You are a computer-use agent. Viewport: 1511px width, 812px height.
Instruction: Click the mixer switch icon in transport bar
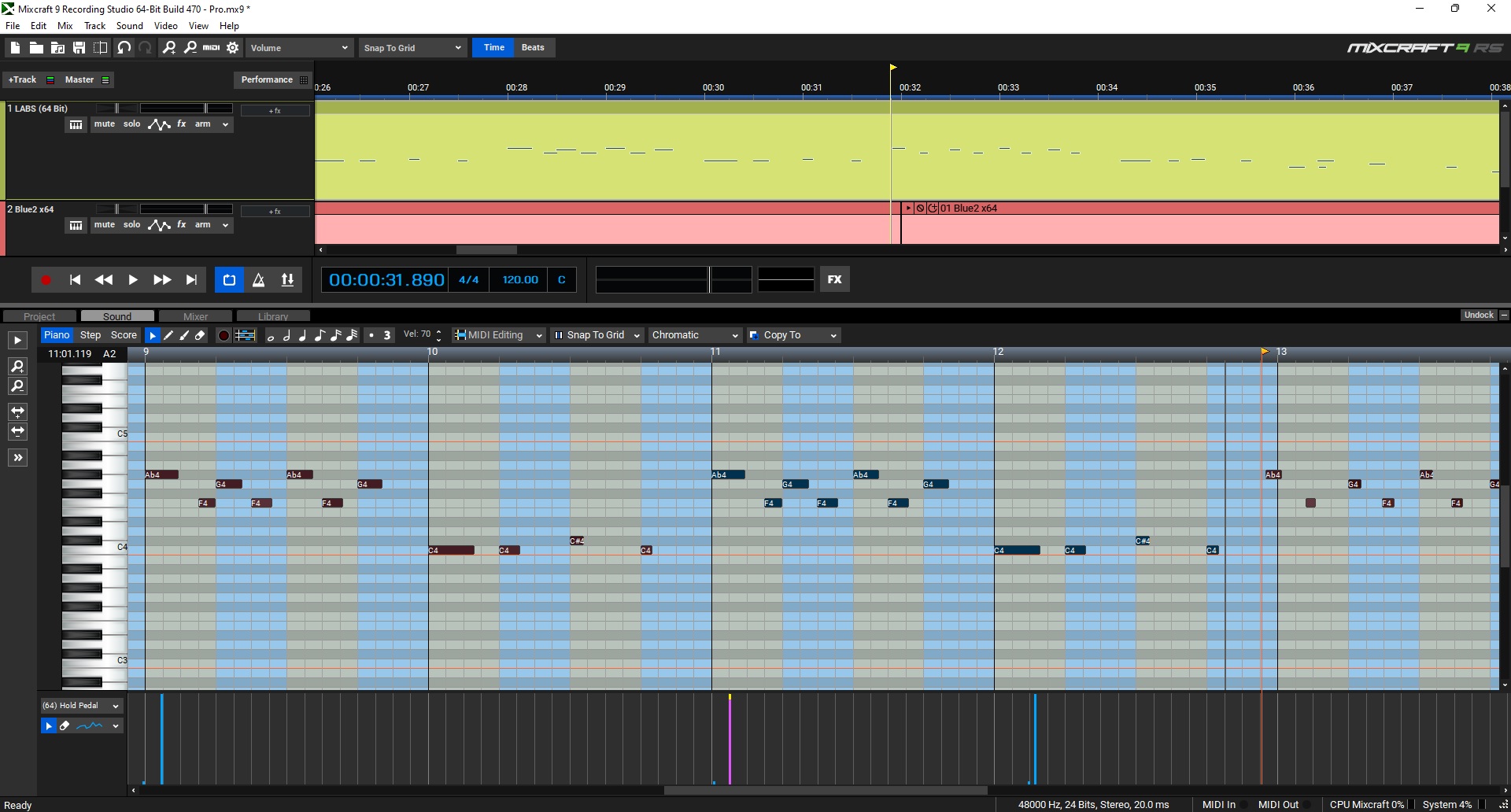pyautogui.click(x=288, y=279)
